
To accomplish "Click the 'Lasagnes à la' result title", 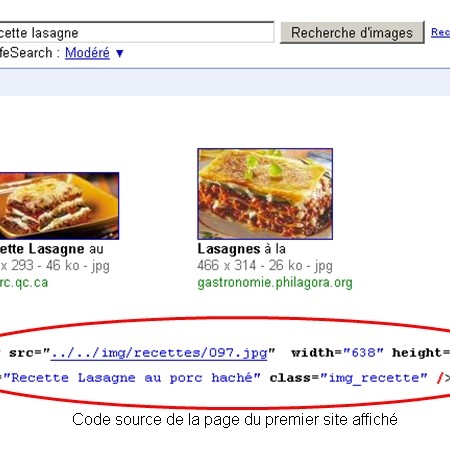I will (x=241, y=249).
